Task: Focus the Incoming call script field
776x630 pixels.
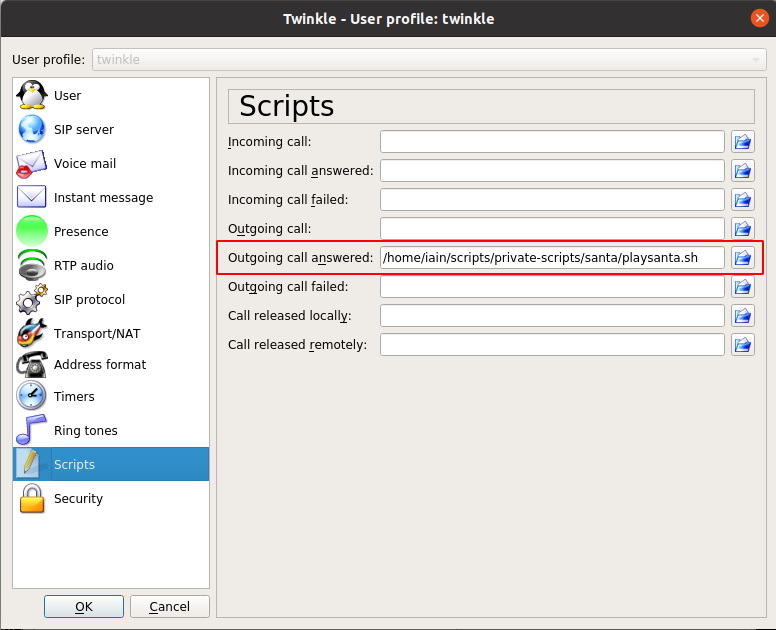Action: pos(552,142)
